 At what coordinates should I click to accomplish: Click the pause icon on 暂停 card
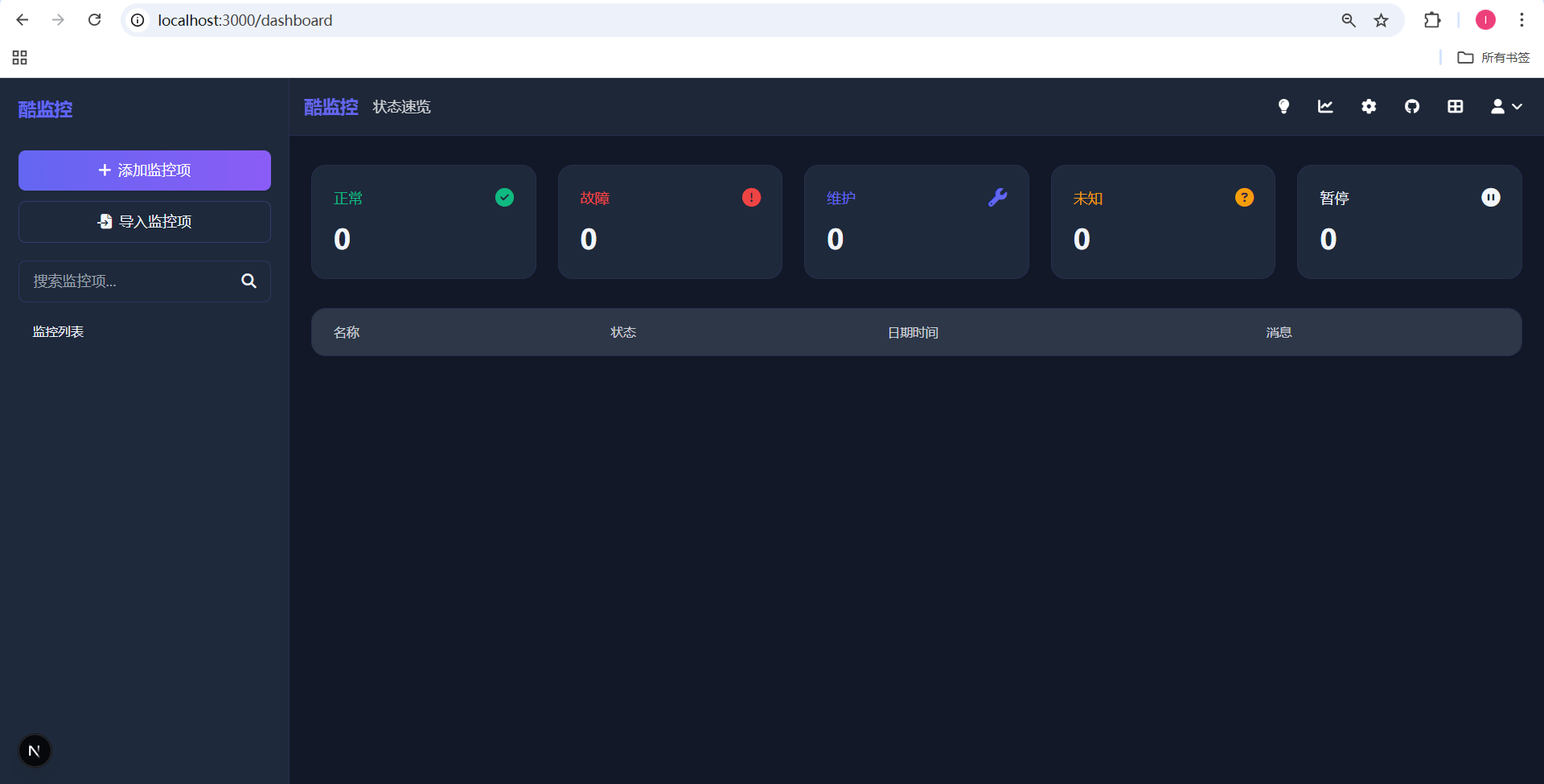(1491, 197)
